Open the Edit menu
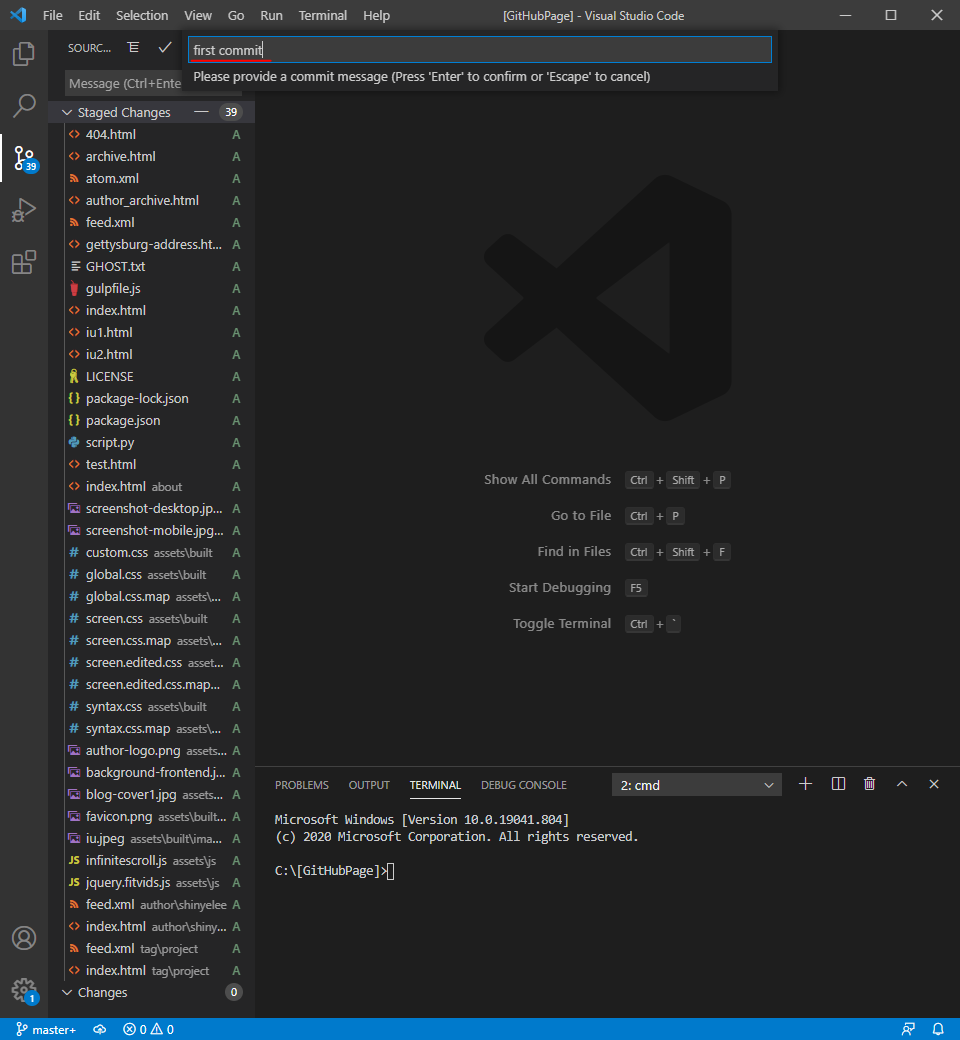The height and width of the screenshot is (1040, 960). pos(89,15)
